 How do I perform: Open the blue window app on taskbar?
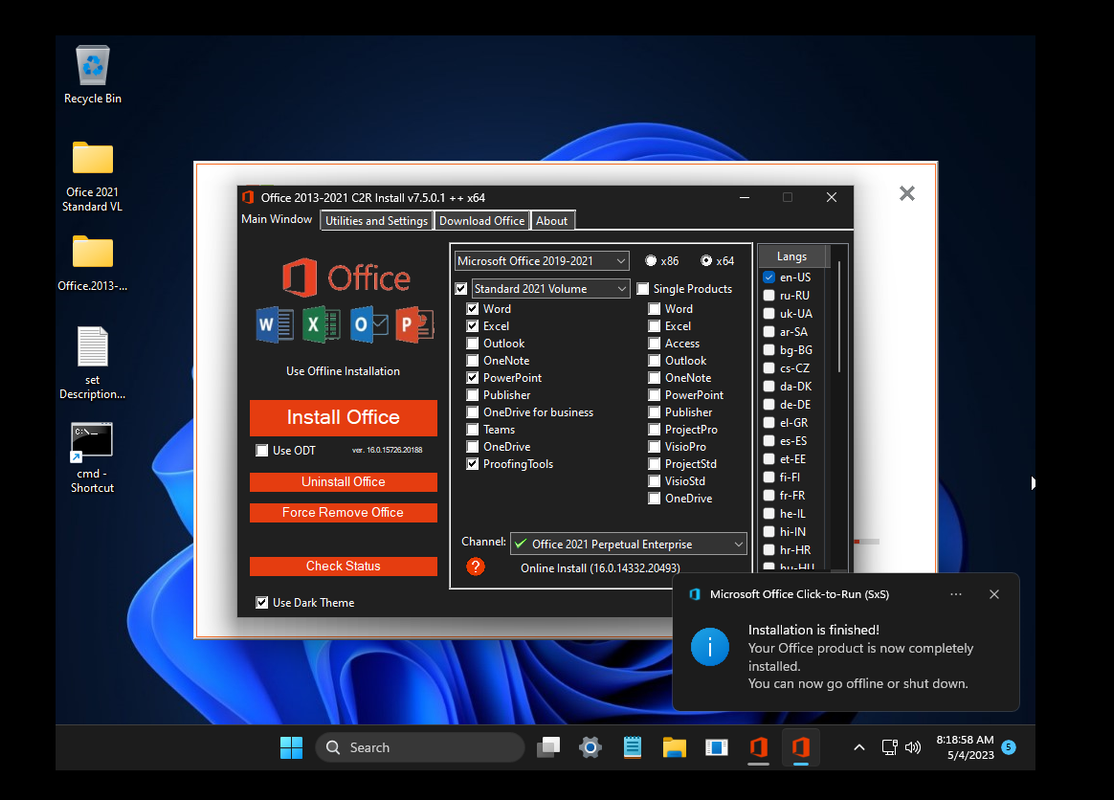pos(716,747)
